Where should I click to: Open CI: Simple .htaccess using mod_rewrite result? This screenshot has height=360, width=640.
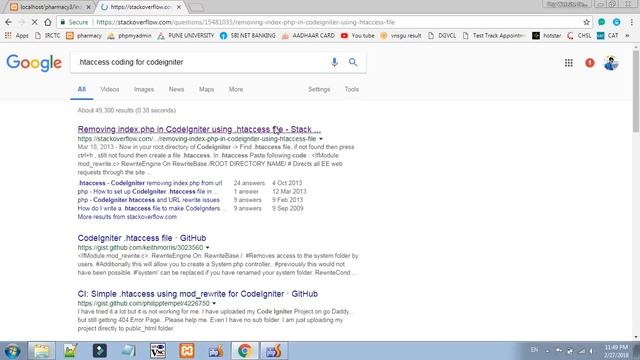point(198,294)
